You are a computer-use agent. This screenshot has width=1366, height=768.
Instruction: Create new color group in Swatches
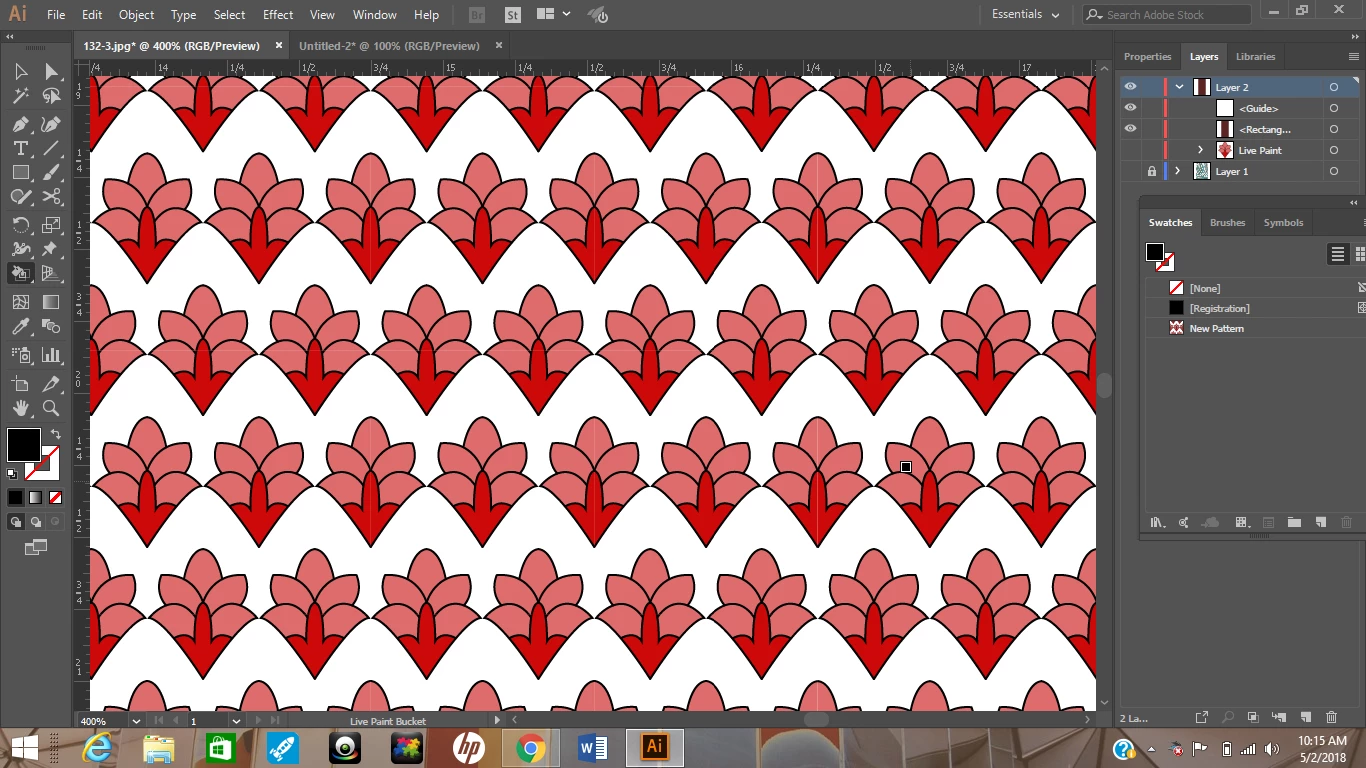(x=1294, y=522)
